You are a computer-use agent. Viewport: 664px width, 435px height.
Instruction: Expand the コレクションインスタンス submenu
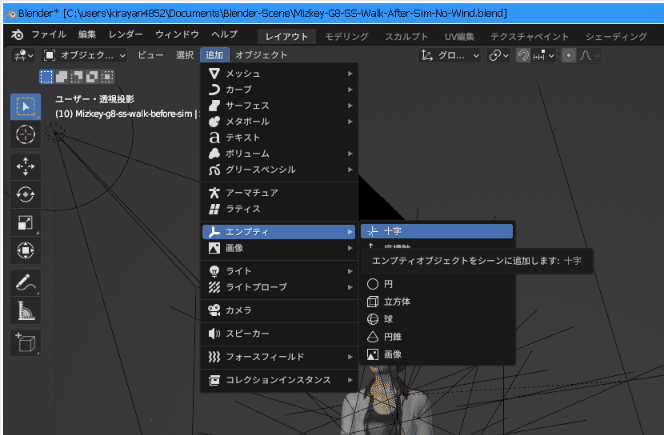coord(279,380)
